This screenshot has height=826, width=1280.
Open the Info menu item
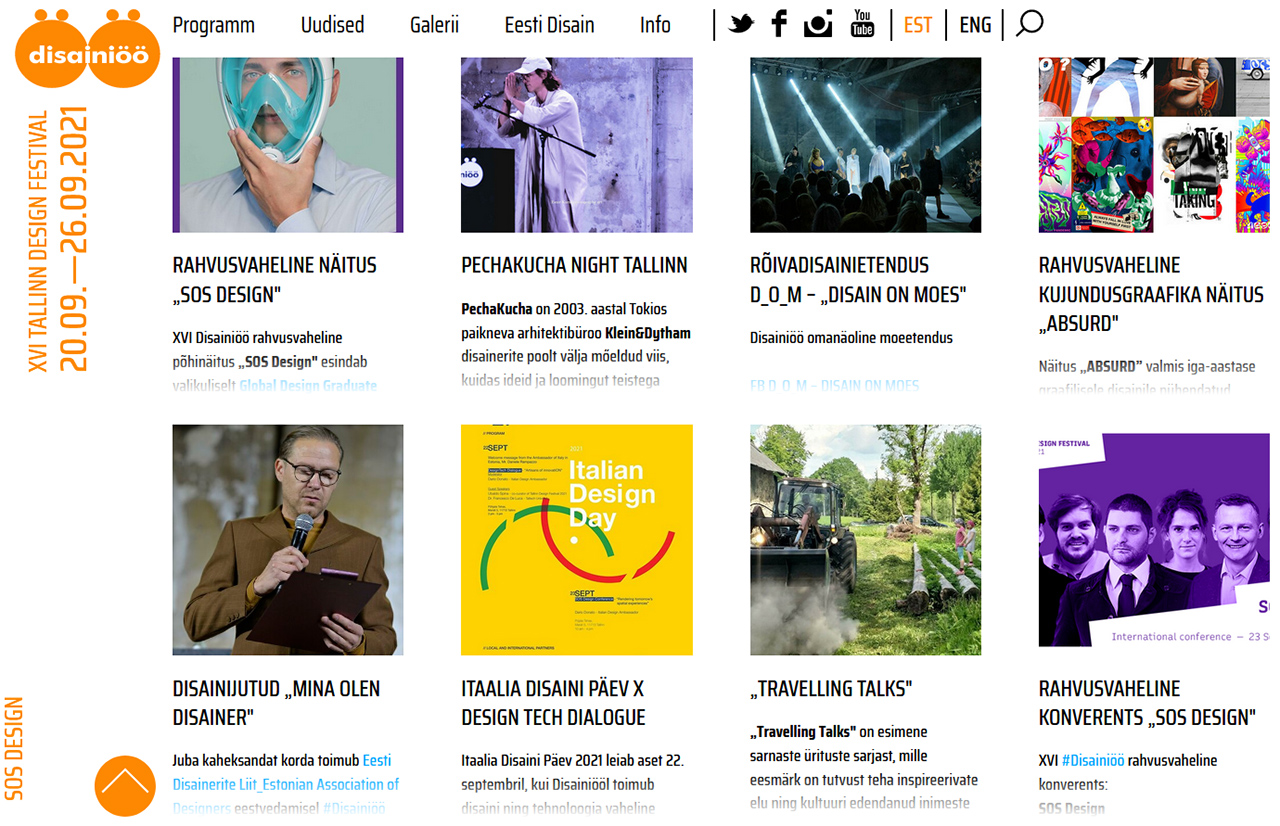click(655, 25)
